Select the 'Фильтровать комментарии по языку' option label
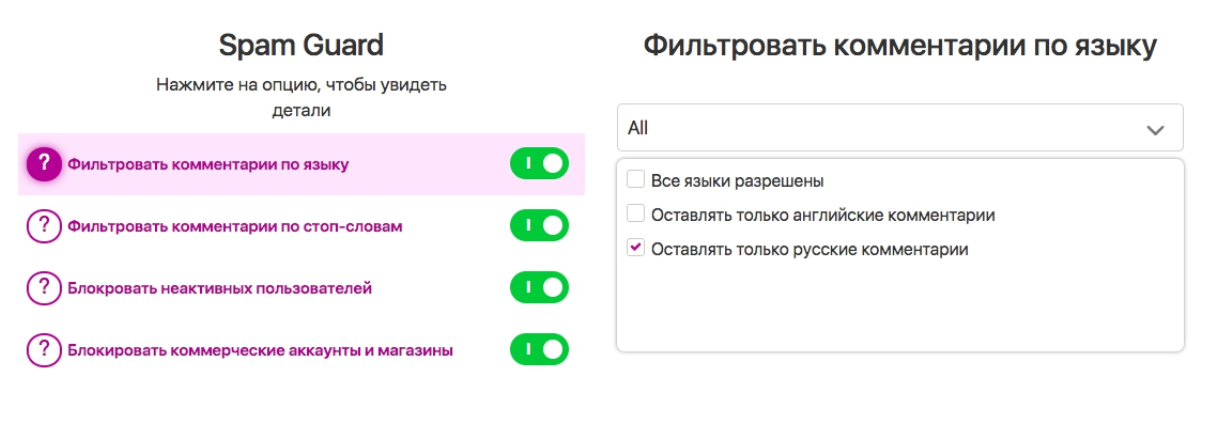Screen dimensions: 1205x425 point(208,164)
